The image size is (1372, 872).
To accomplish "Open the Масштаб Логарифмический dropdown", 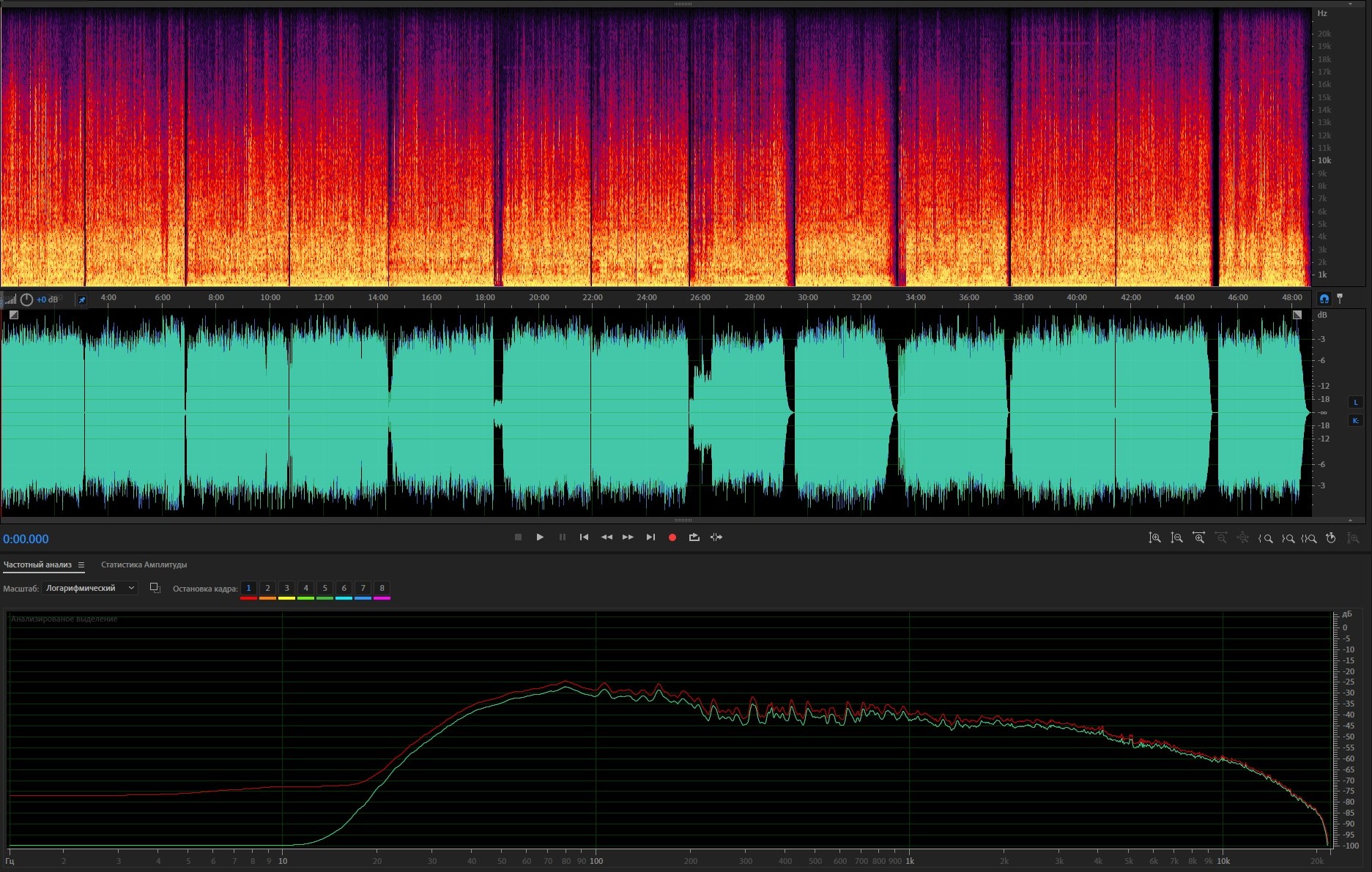I will click(x=89, y=588).
